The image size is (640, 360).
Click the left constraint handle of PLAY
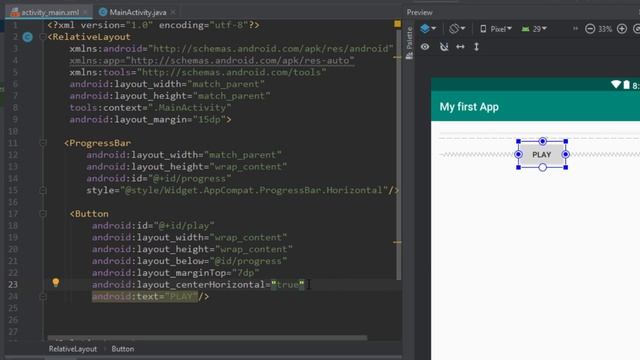point(518,154)
